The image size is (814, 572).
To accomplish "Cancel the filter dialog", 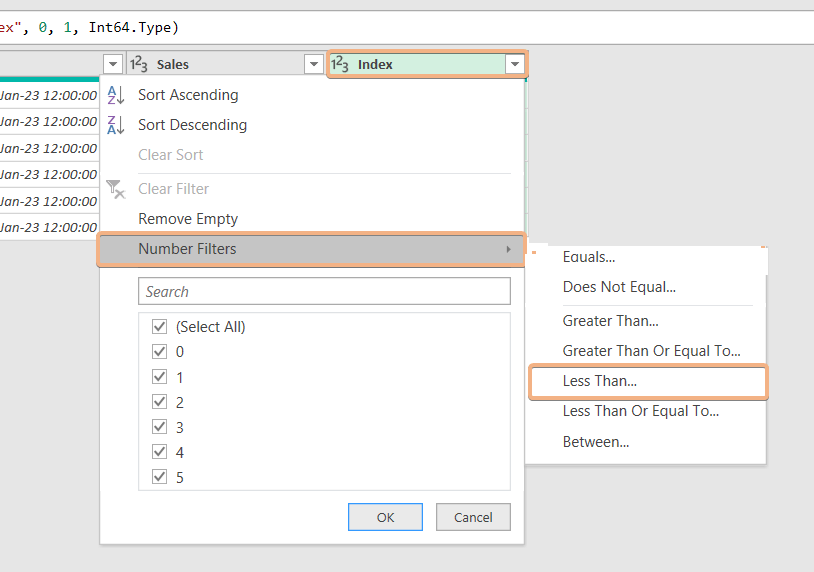I will [473, 517].
